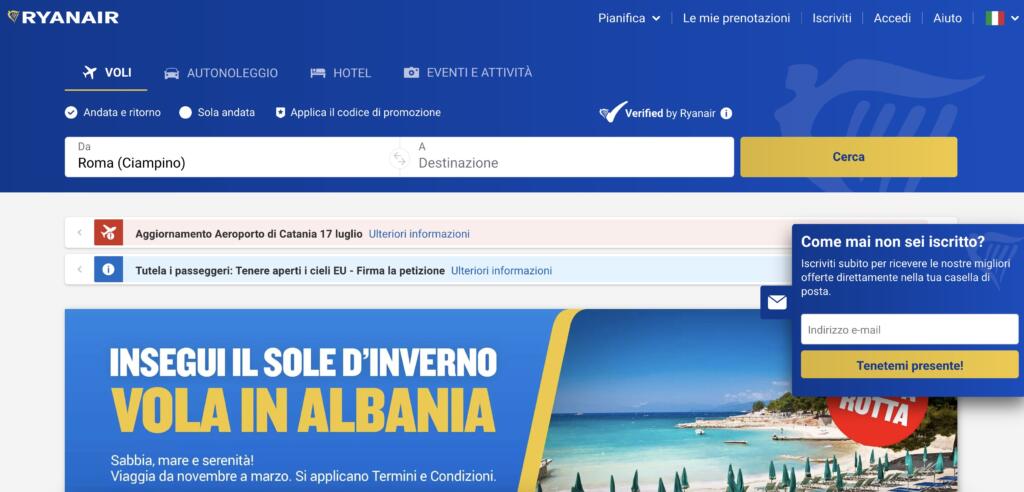The width and height of the screenshot is (1024, 492).
Task: Click the red Catania airport alert icon
Action: click(x=108, y=233)
